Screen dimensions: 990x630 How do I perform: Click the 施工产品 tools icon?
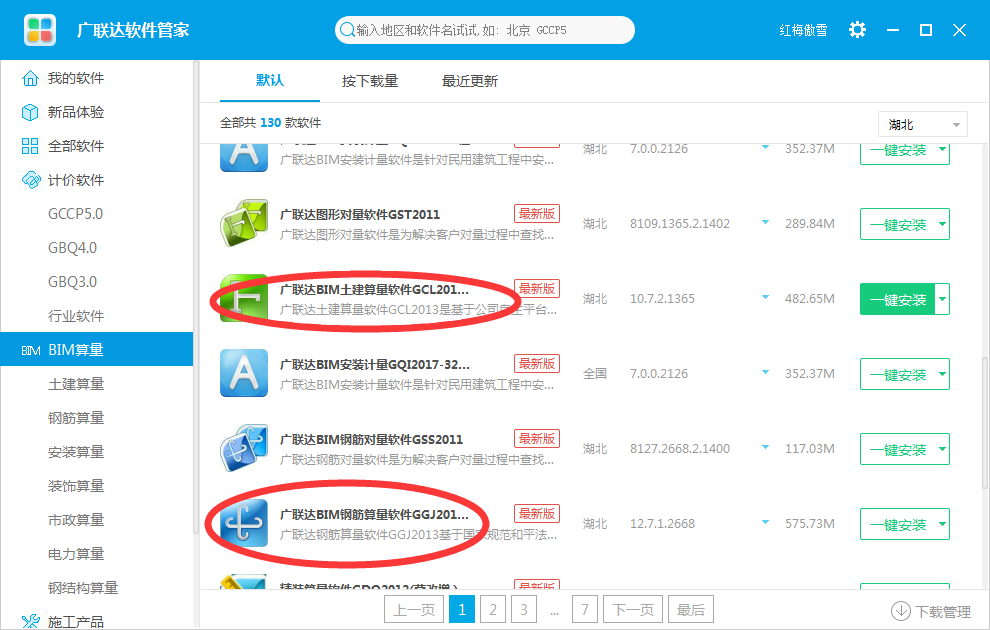[30, 622]
